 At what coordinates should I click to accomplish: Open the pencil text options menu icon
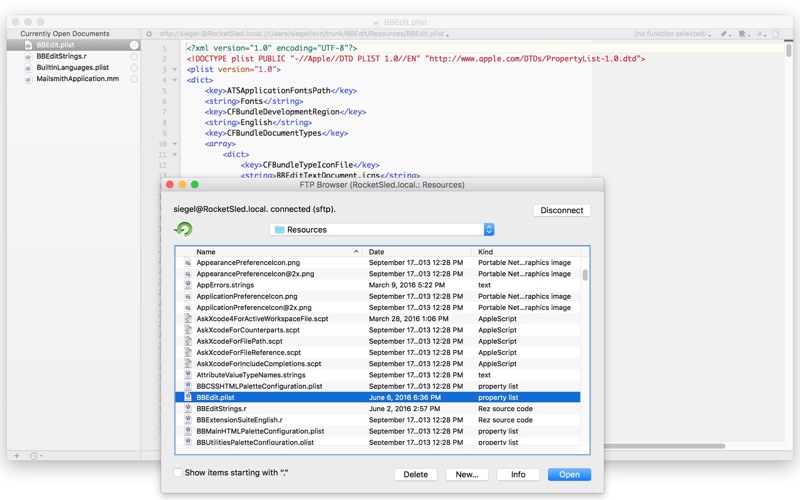(725, 34)
